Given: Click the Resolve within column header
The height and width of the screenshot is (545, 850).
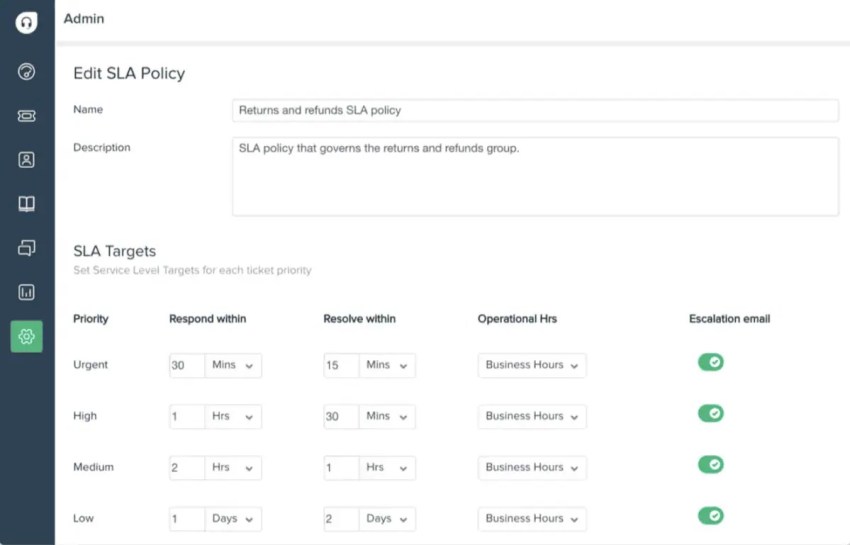Looking at the screenshot, I should pos(359,319).
